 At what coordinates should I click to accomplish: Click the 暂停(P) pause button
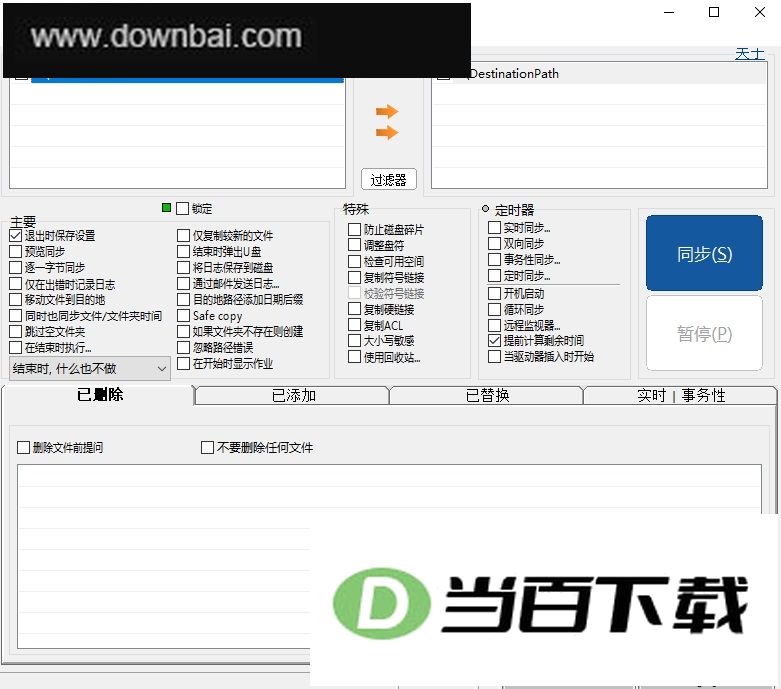[704, 333]
